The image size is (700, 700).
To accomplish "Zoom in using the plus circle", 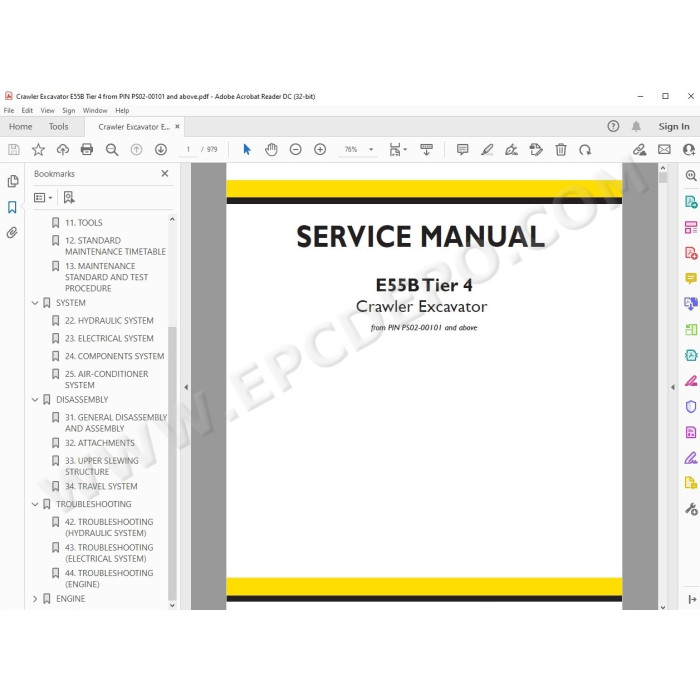I will click(320, 150).
